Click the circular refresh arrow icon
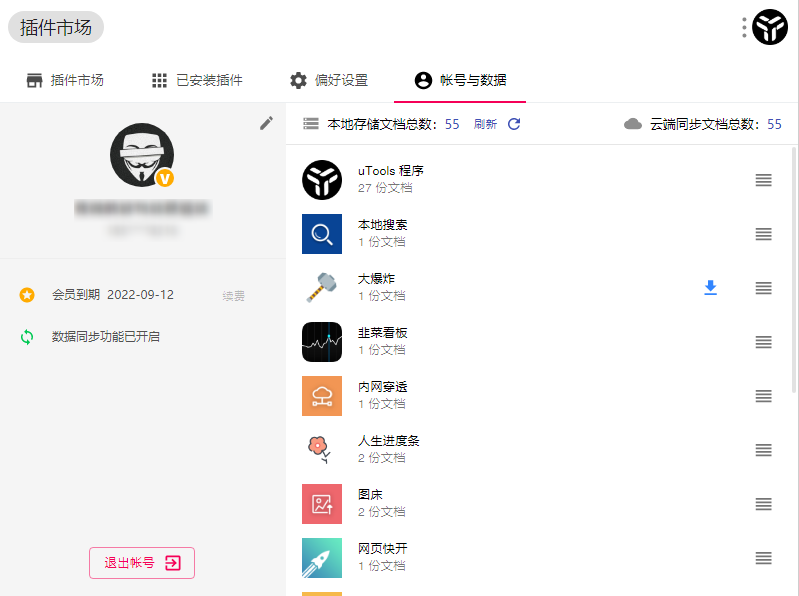Image resolution: width=799 pixels, height=596 pixels. [x=514, y=124]
